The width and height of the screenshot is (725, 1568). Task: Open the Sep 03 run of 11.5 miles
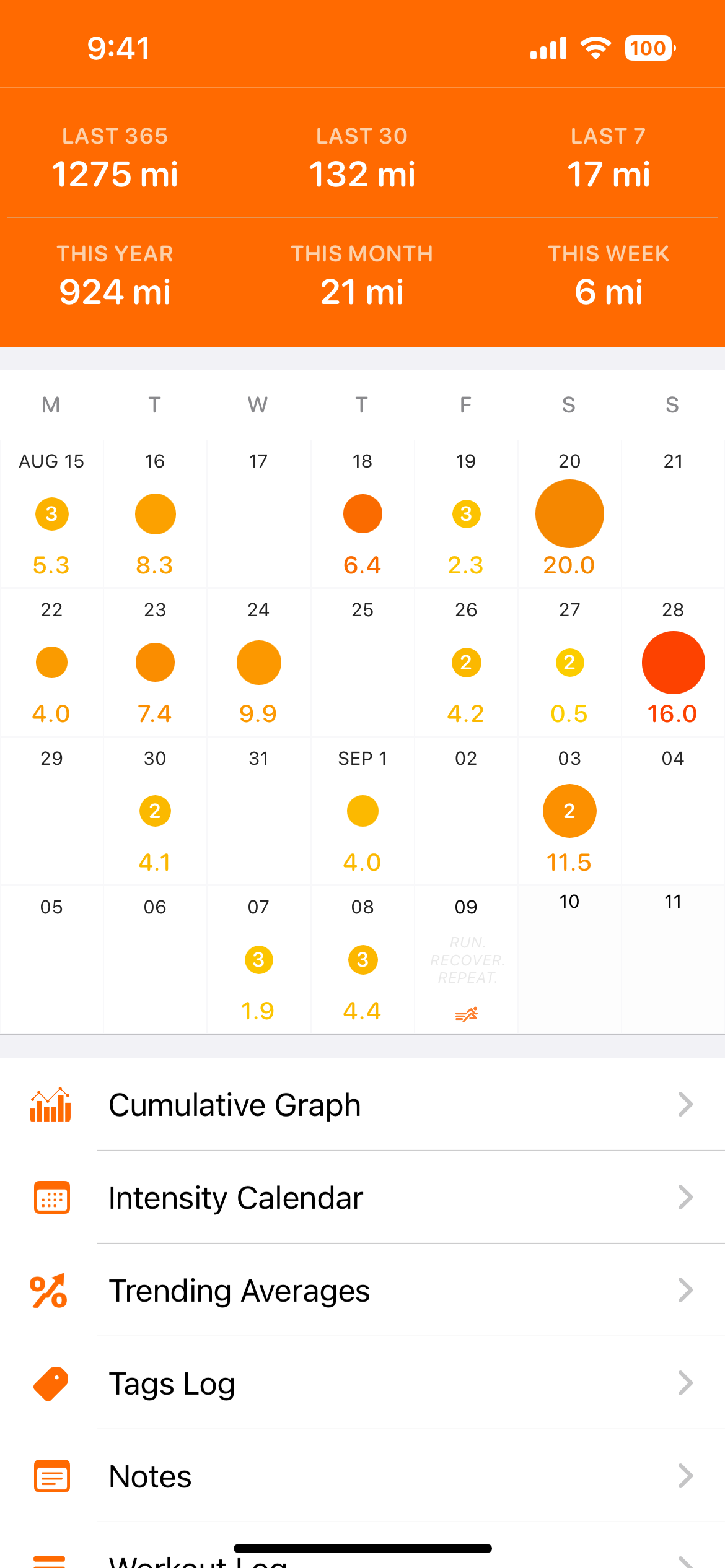(x=569, y=811)
